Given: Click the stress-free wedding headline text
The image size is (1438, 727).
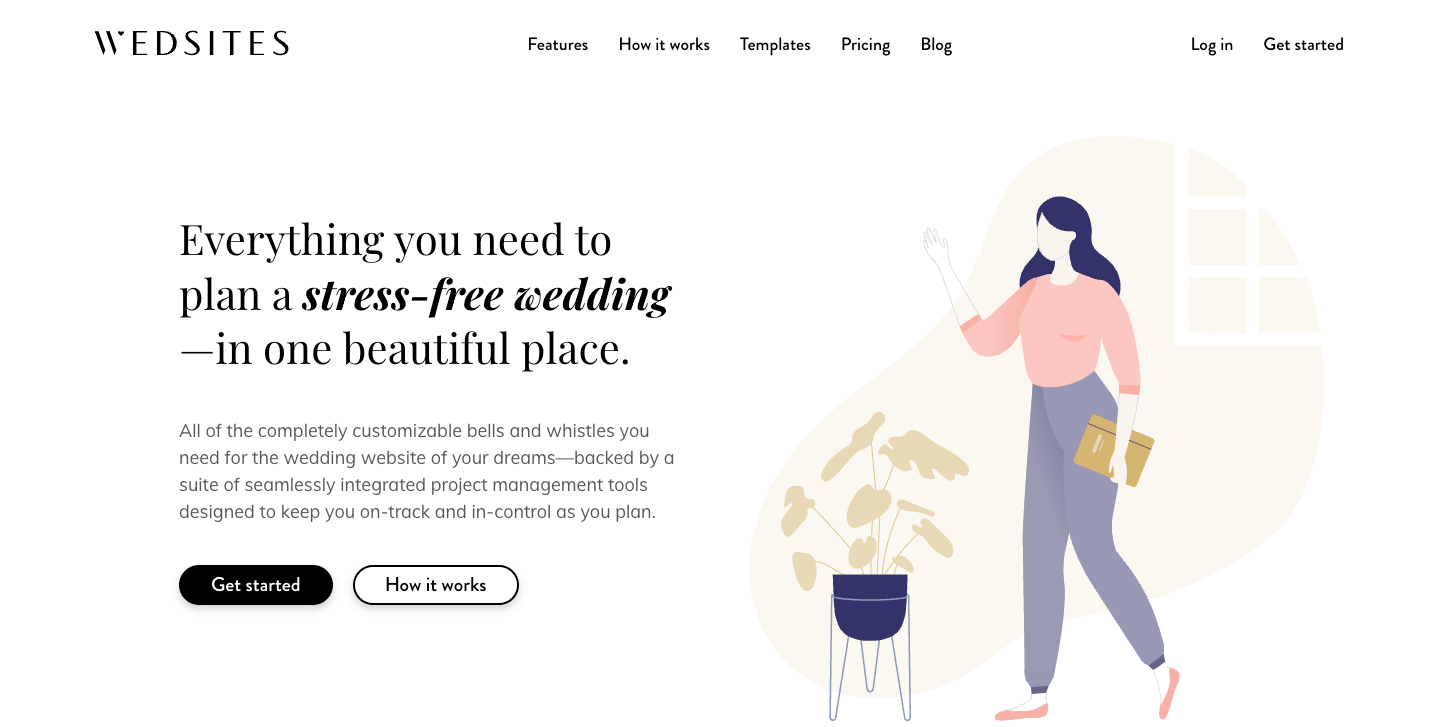Looking at the screenshot, I should (486, 295).
